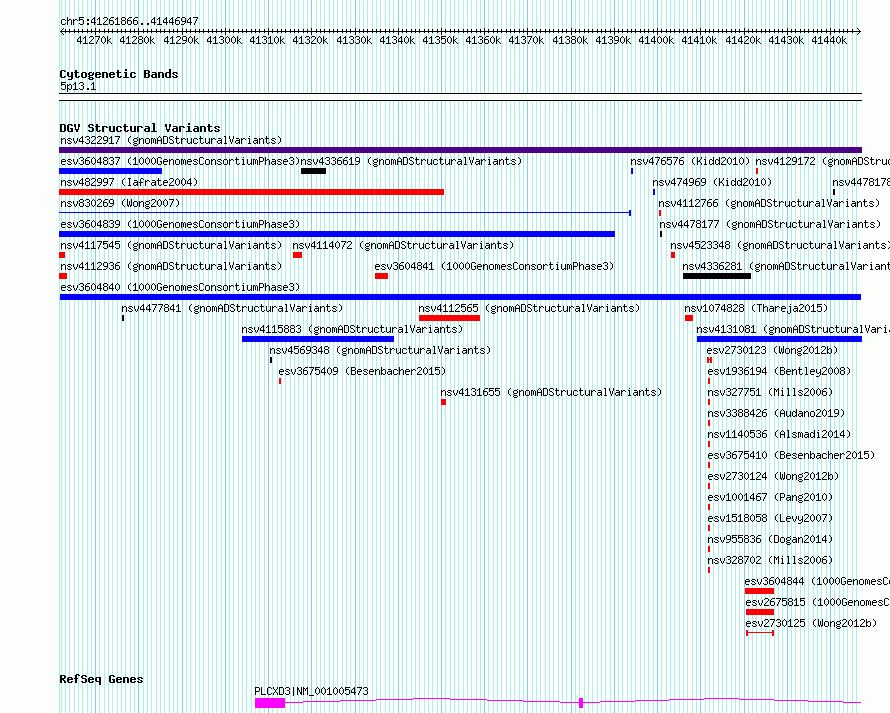Open nsv4336281 variant label
Screen dimensions: 890x713
point(786,266)
